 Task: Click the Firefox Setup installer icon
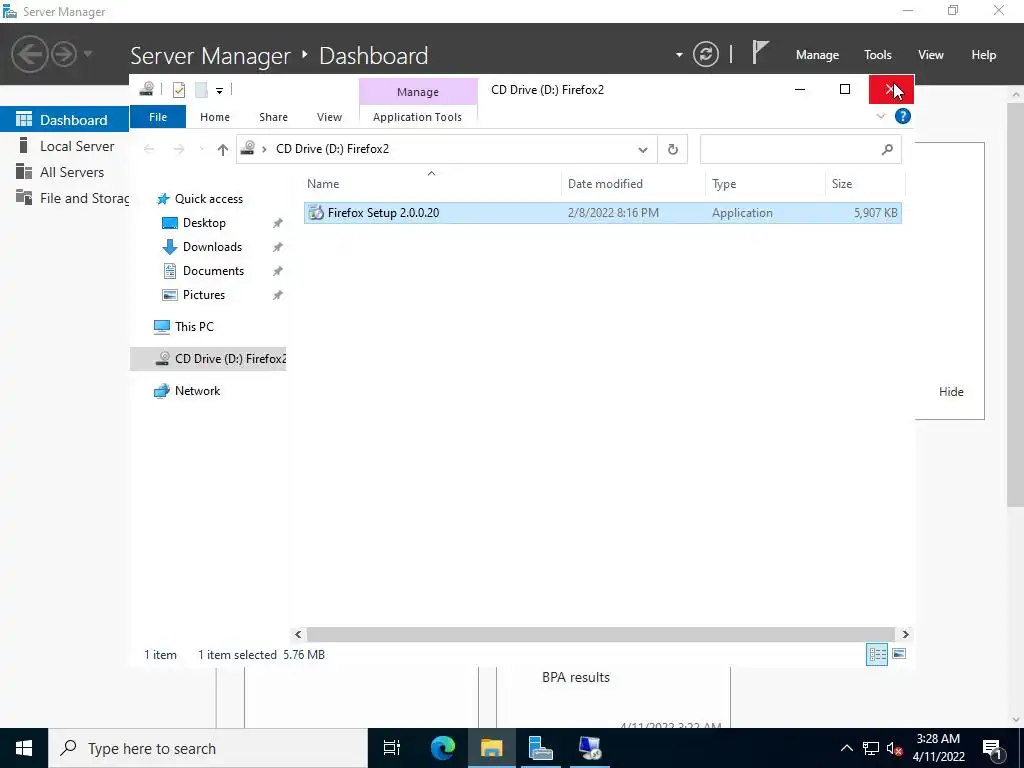pyautogui.click(x=316, y=212)
